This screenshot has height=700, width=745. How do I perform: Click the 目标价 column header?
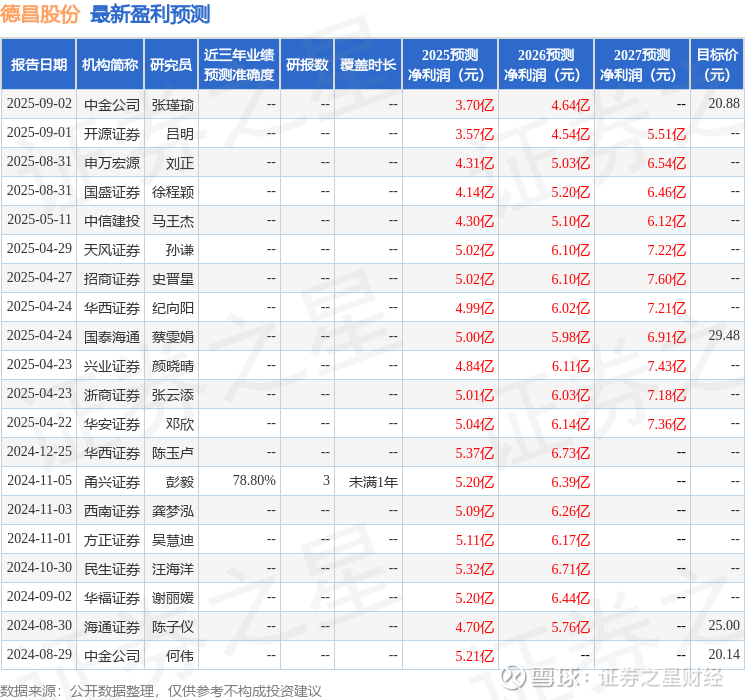716,65
